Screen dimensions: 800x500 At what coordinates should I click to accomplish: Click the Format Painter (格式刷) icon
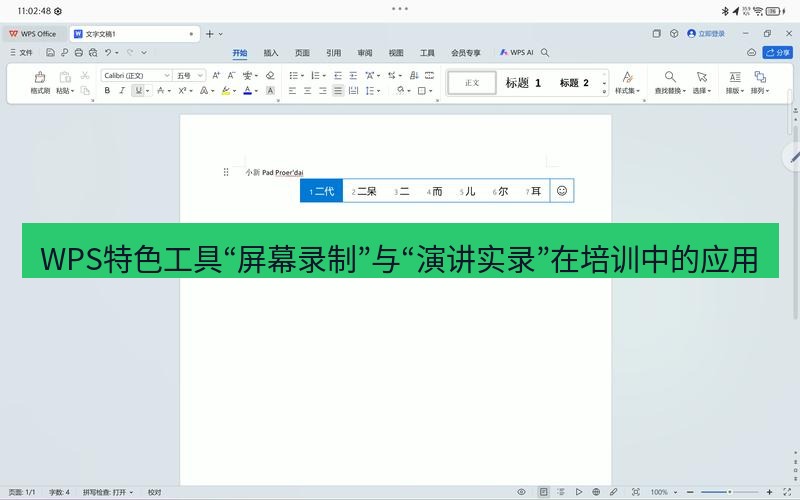pos(40,77)
